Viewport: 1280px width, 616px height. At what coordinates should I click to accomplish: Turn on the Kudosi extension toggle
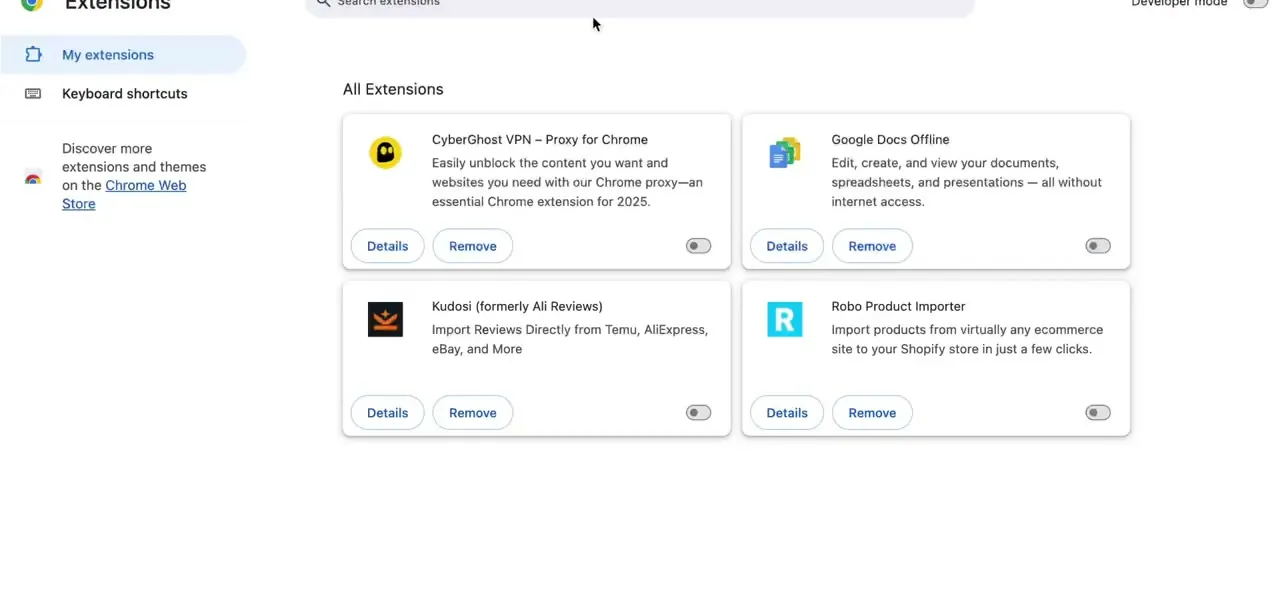pos(698,413)
